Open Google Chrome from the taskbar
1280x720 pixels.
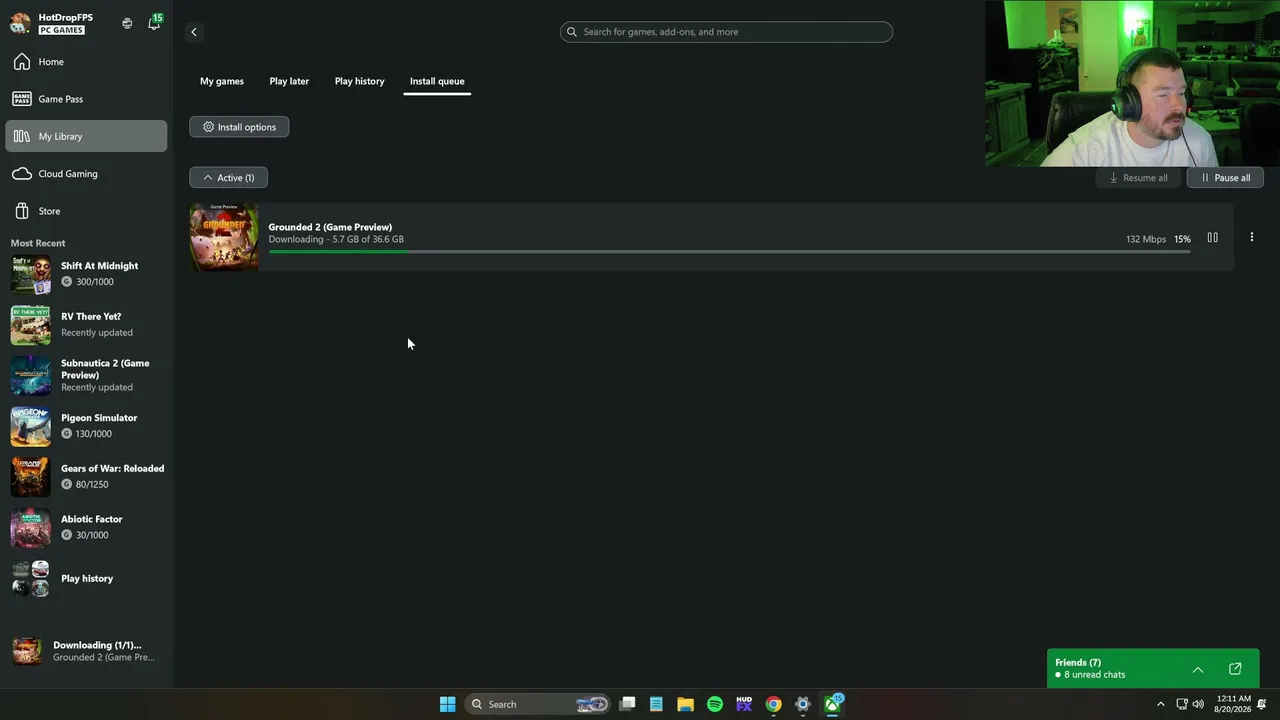[773, 704]
